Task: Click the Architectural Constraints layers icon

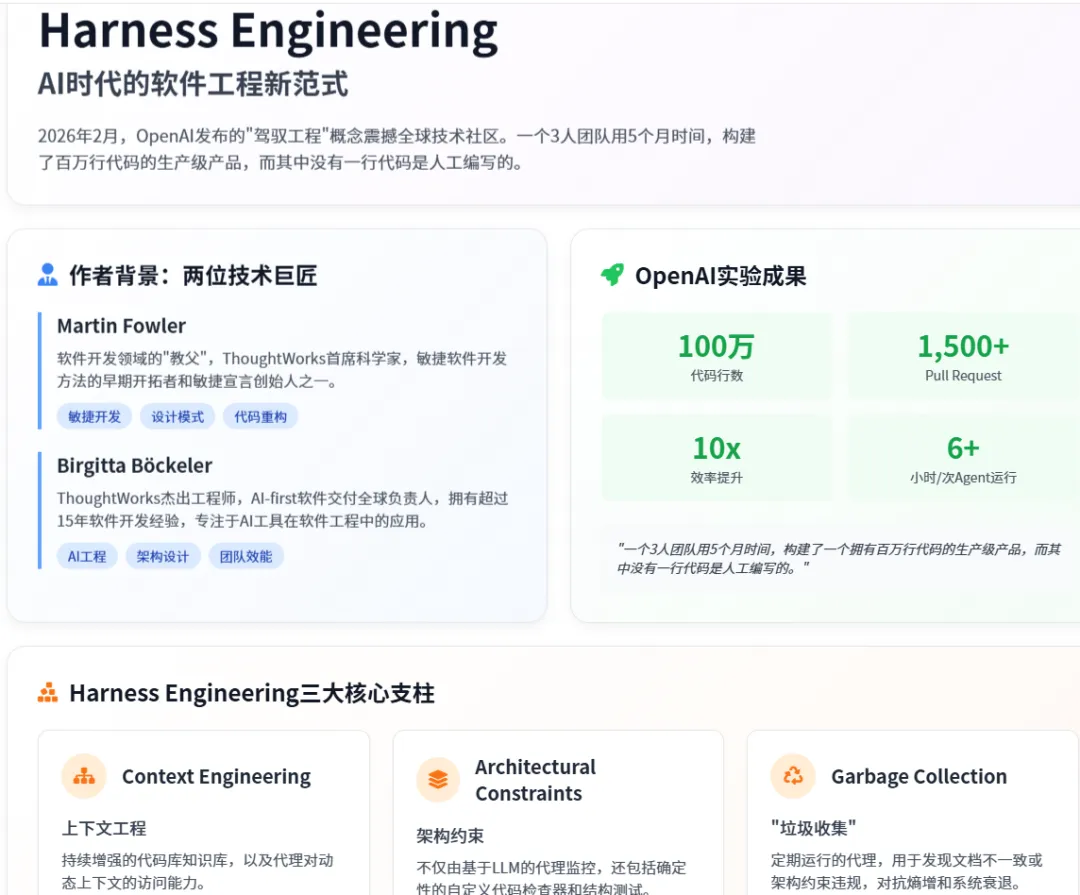Action: 438,779
